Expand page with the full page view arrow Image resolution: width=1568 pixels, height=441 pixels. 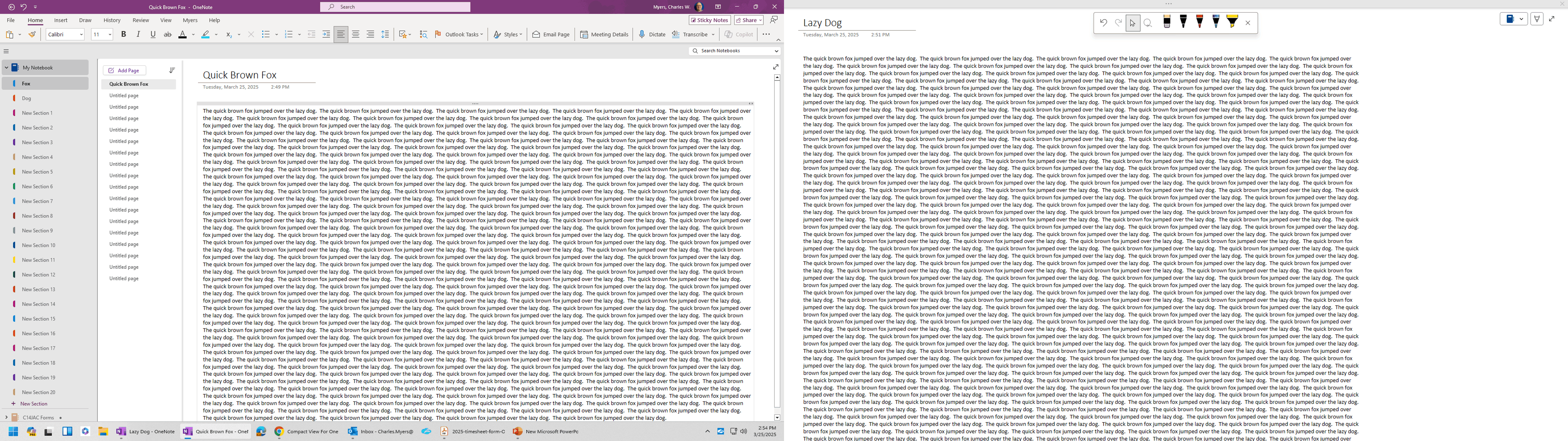coord(775,67)
